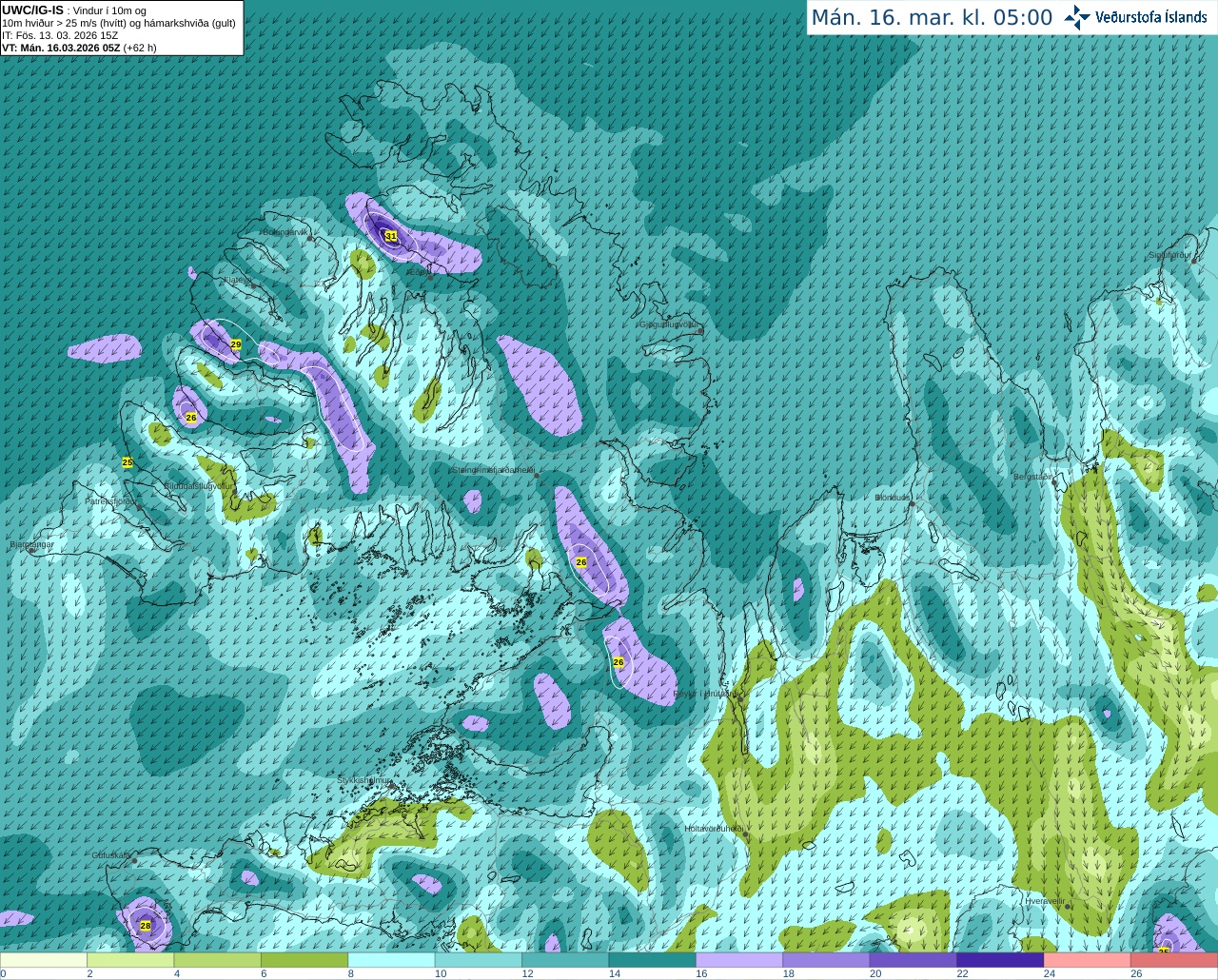1218x980 pixels.
Task: Select the date heading Mán. 16. mar. kl. 05:00
Action: [x=932, y=18]
